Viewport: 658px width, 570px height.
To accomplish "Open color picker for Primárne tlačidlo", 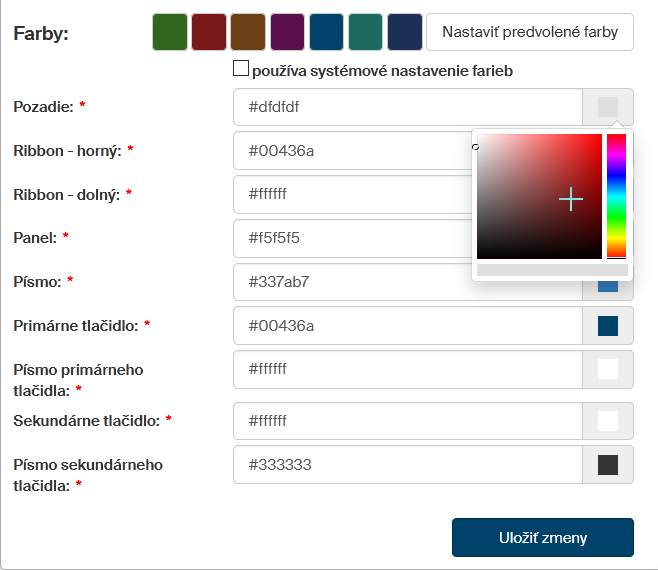I will (607, 326).
